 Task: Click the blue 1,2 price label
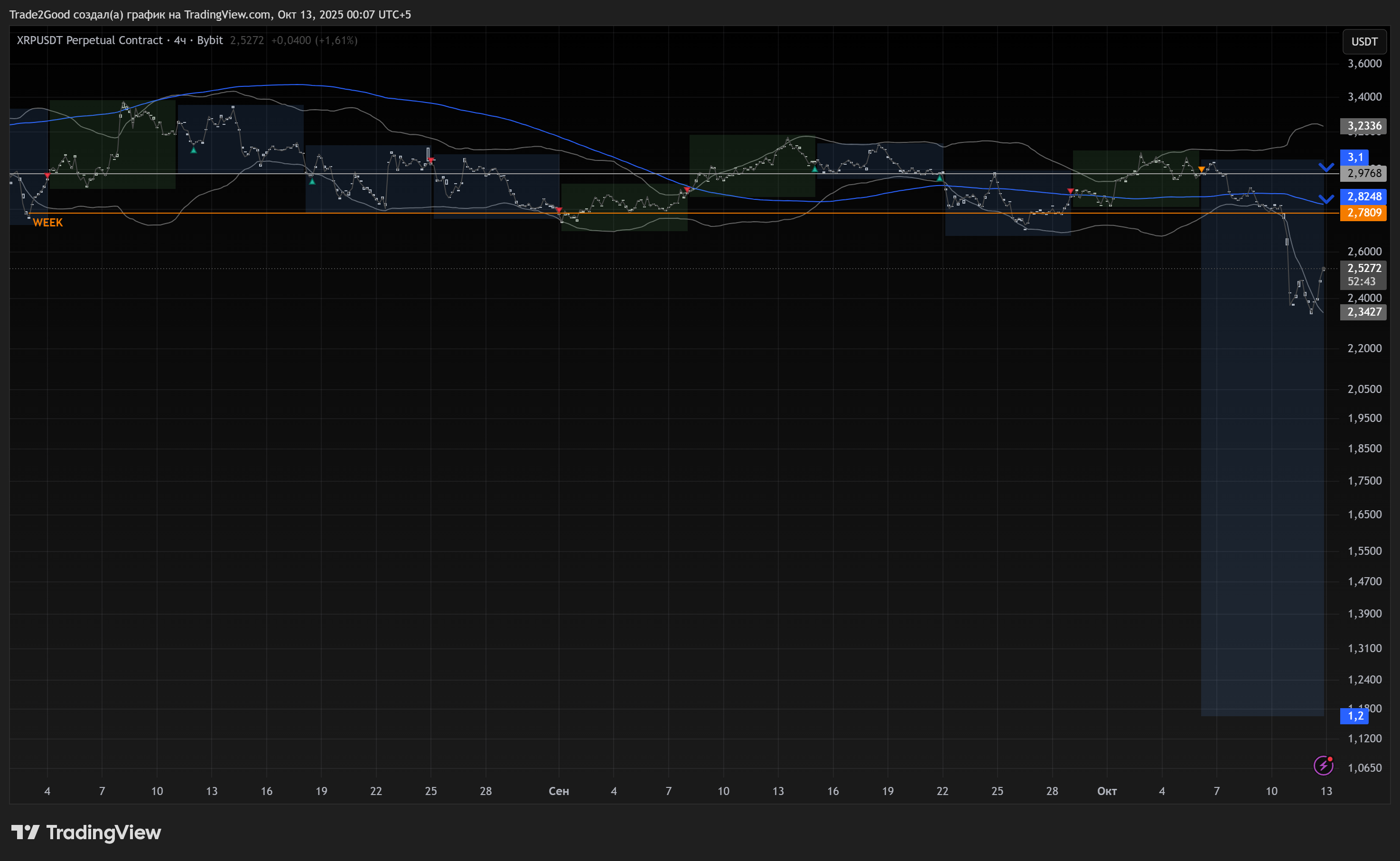point(1354,716)
